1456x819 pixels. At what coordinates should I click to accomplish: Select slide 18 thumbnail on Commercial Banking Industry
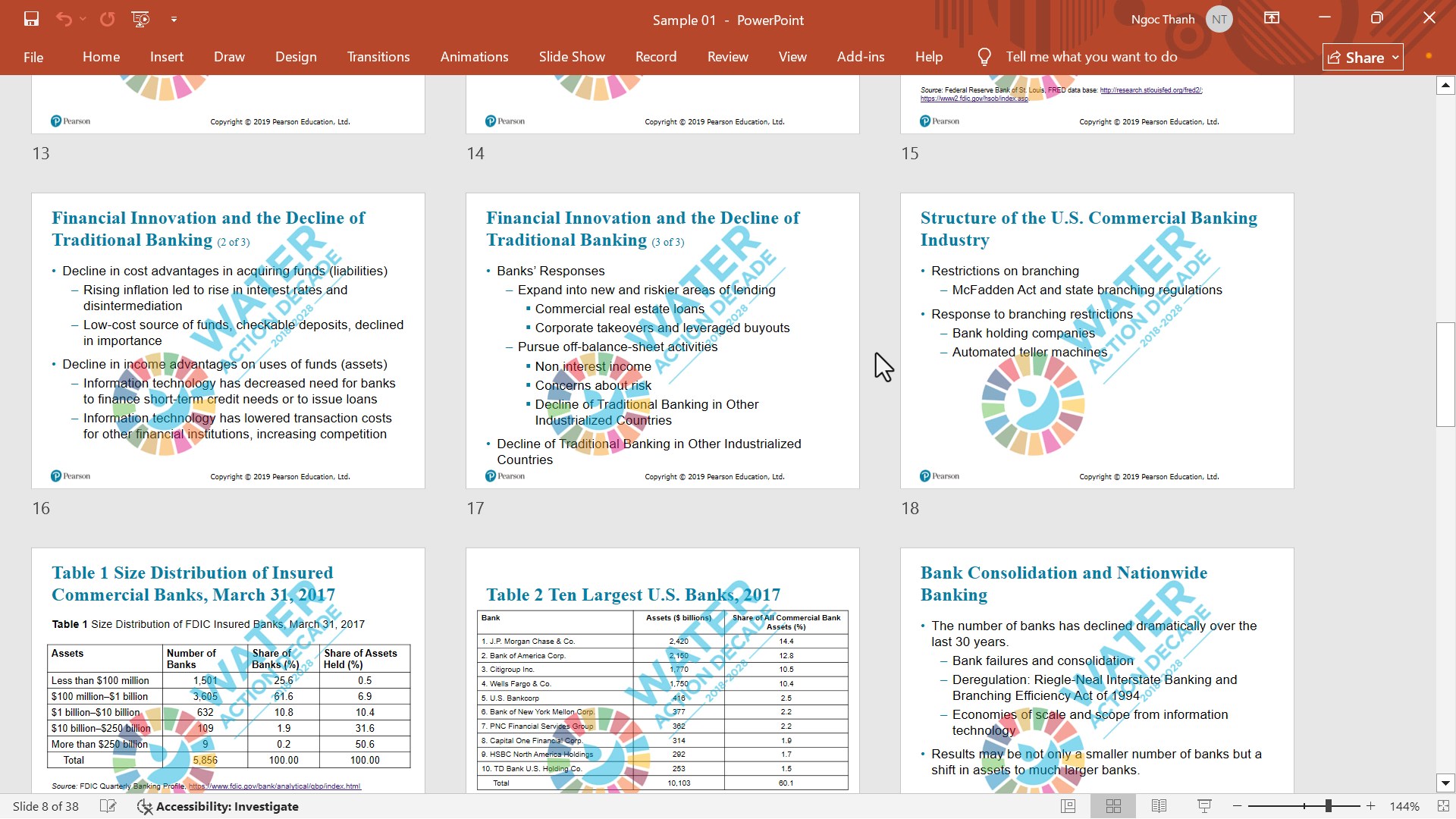pyautogui.click(x=1097, y=340)
